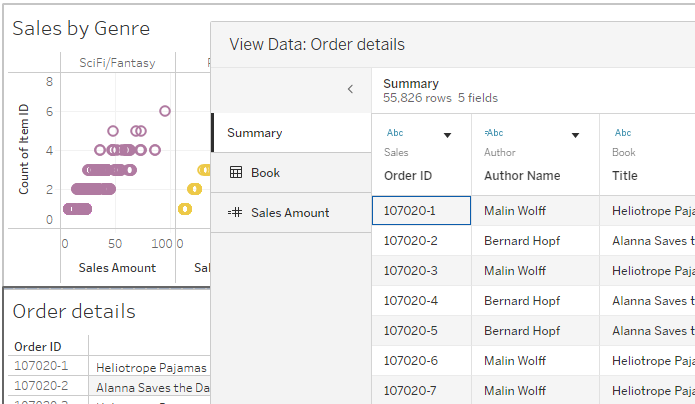
Task: Select the Summary tab
Action: tap(254, 133)
